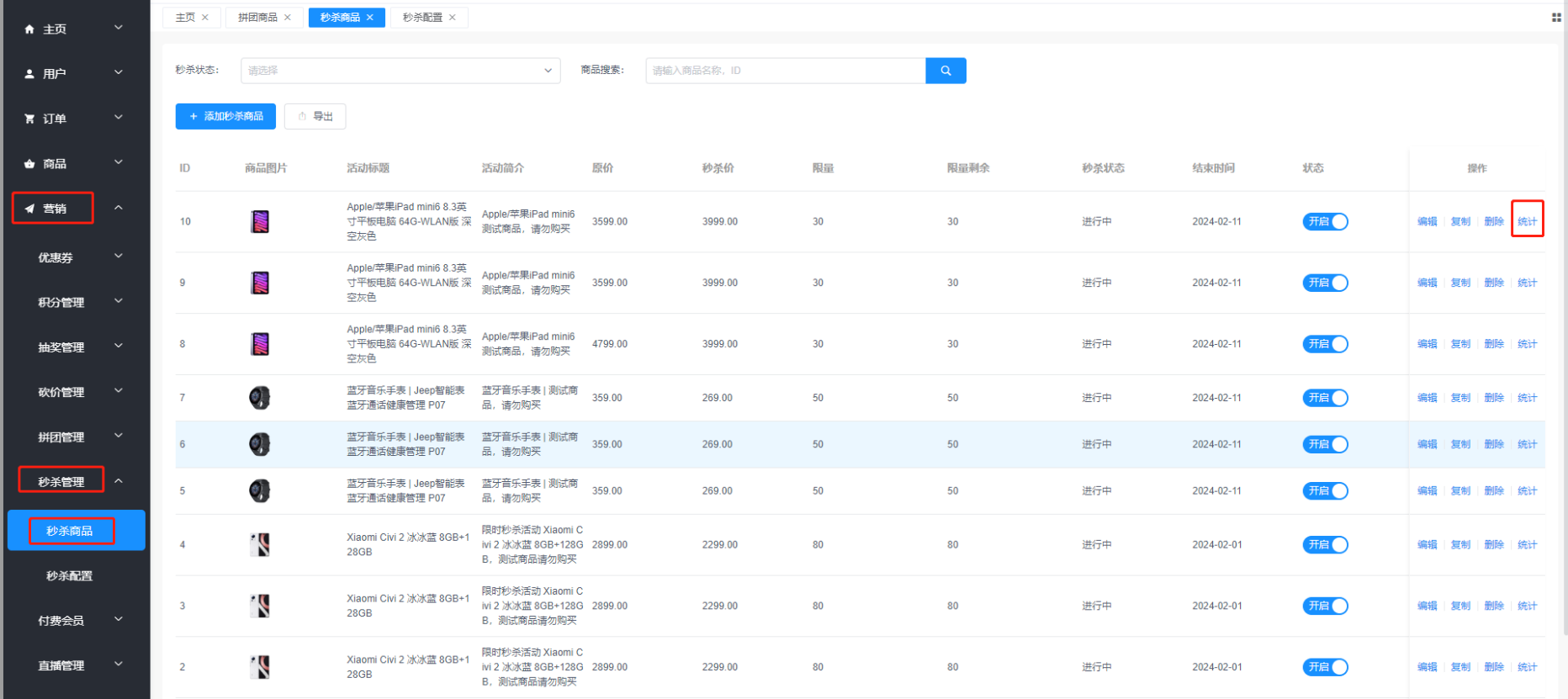Disable the status switch for item ID 7

tap(1325, 398)
